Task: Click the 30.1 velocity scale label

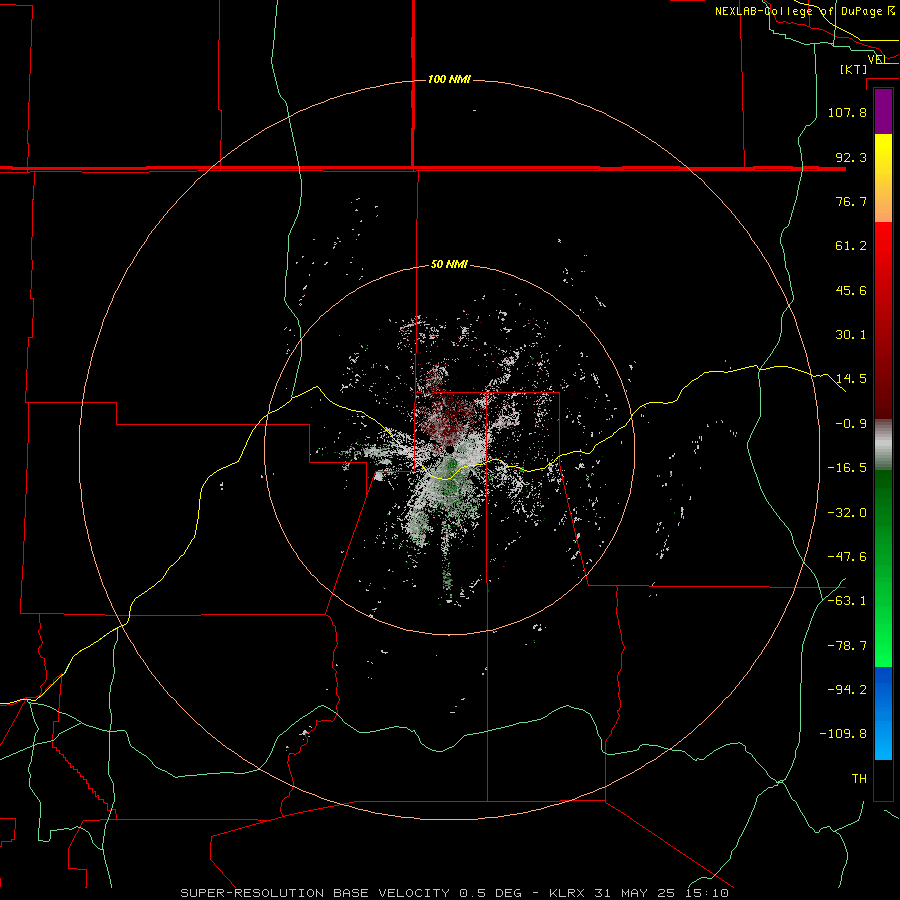Action: click(851, 335)
